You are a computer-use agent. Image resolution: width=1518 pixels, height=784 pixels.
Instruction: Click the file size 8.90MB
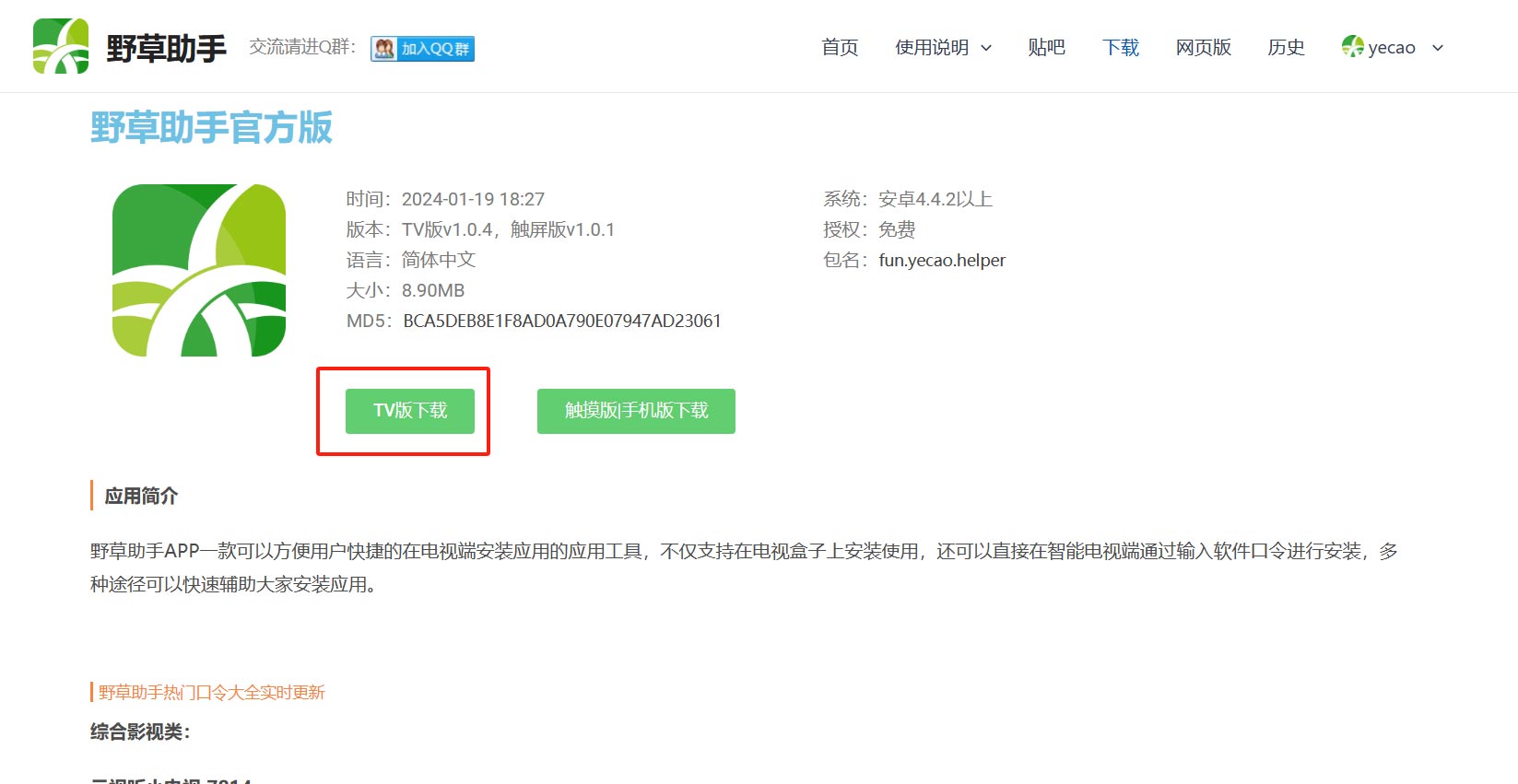(433, 291)
